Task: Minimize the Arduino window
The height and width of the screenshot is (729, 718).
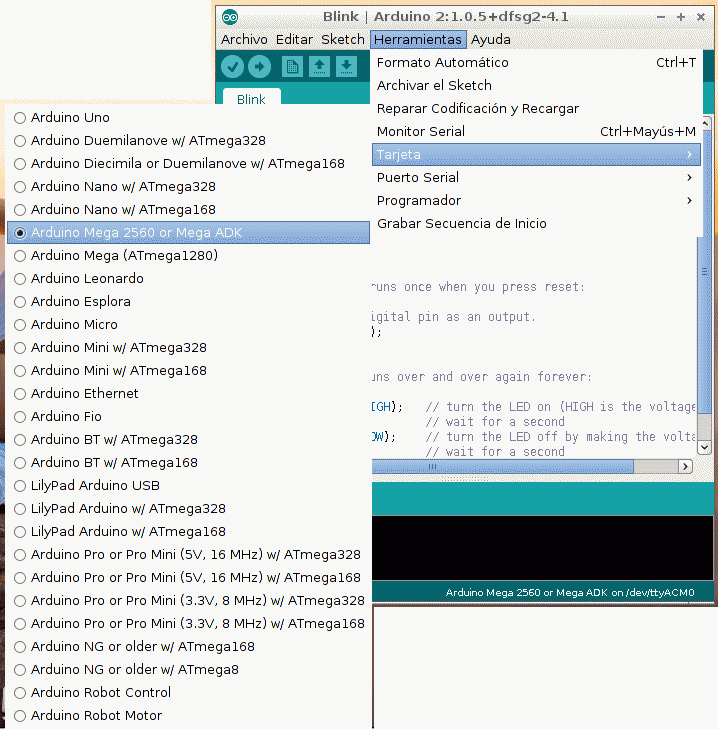Action: coord(661,17)
